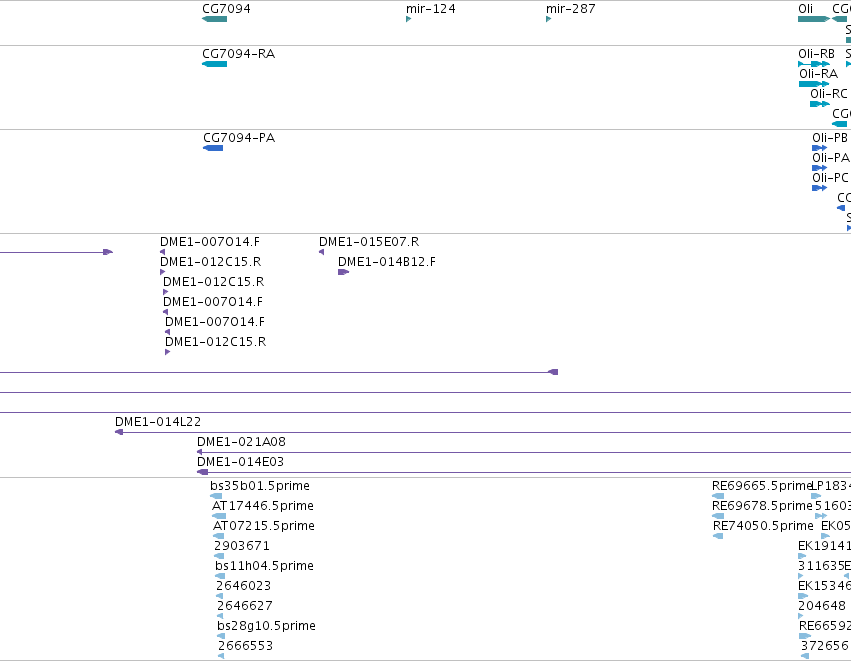Viewport: 851px width, 661px height.
Task: Select the mir-124 gene label
Action: click(x=430, y=9)
